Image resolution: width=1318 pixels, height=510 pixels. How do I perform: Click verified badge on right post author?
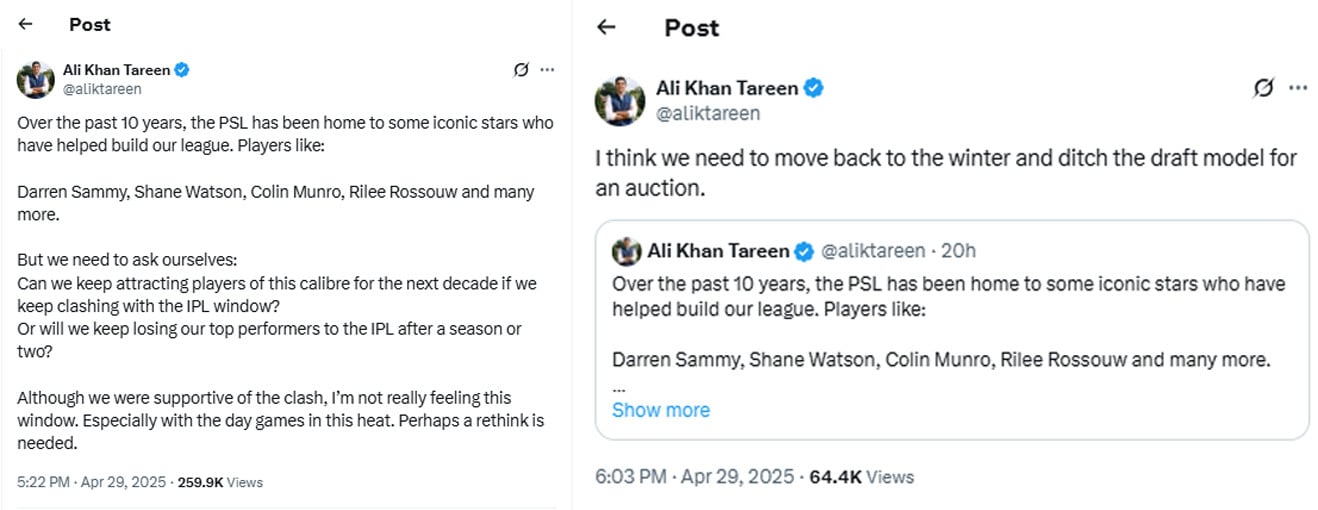point(814,88)
